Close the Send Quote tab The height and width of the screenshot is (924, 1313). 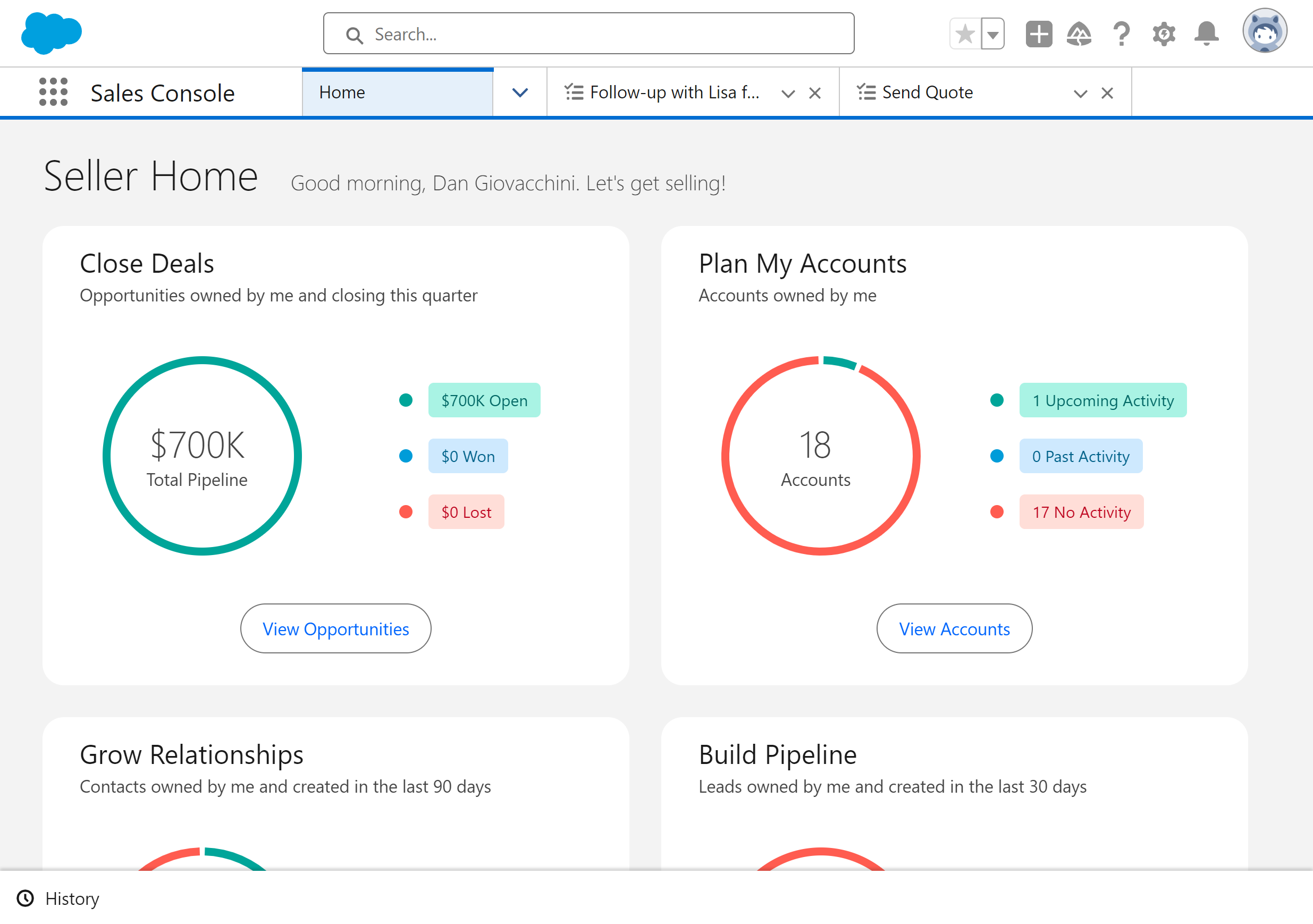tap(1107, 93)
